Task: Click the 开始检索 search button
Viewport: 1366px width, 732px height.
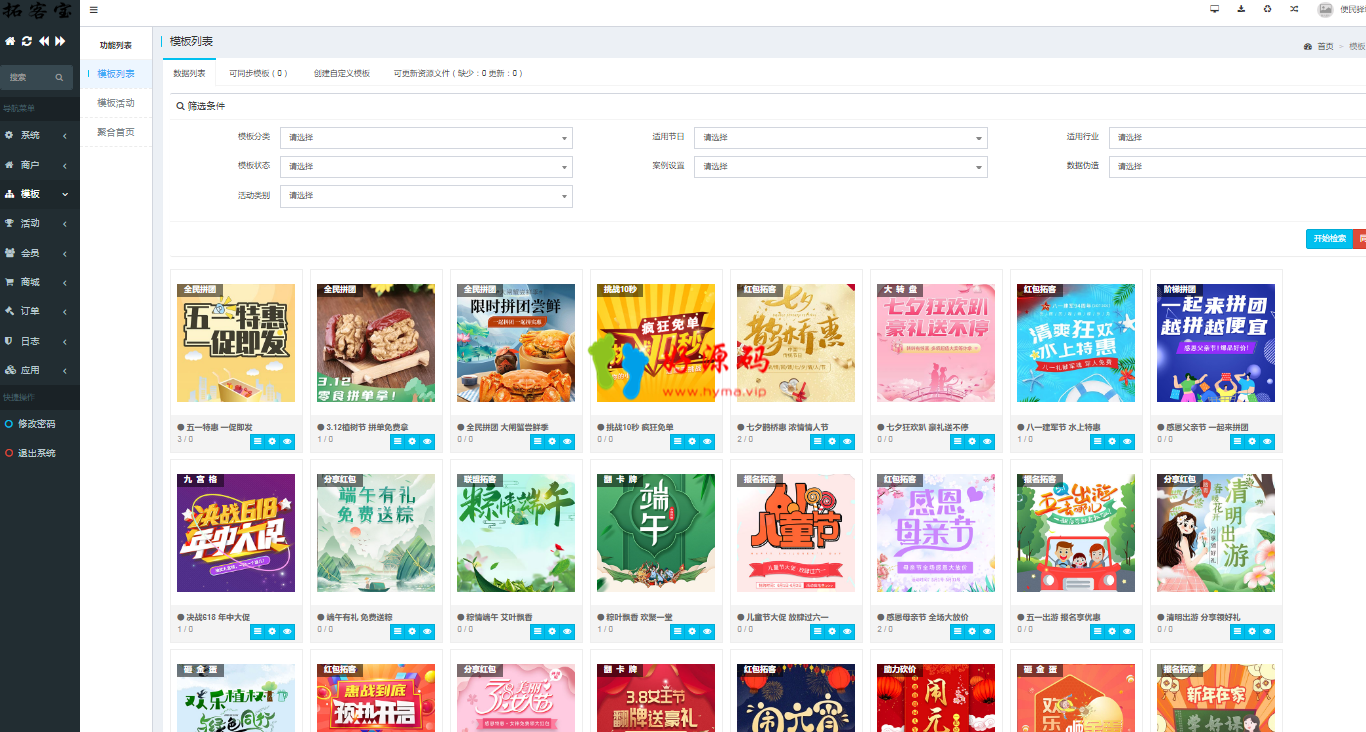Action: pyautogui.click(x=1329, y=239)
